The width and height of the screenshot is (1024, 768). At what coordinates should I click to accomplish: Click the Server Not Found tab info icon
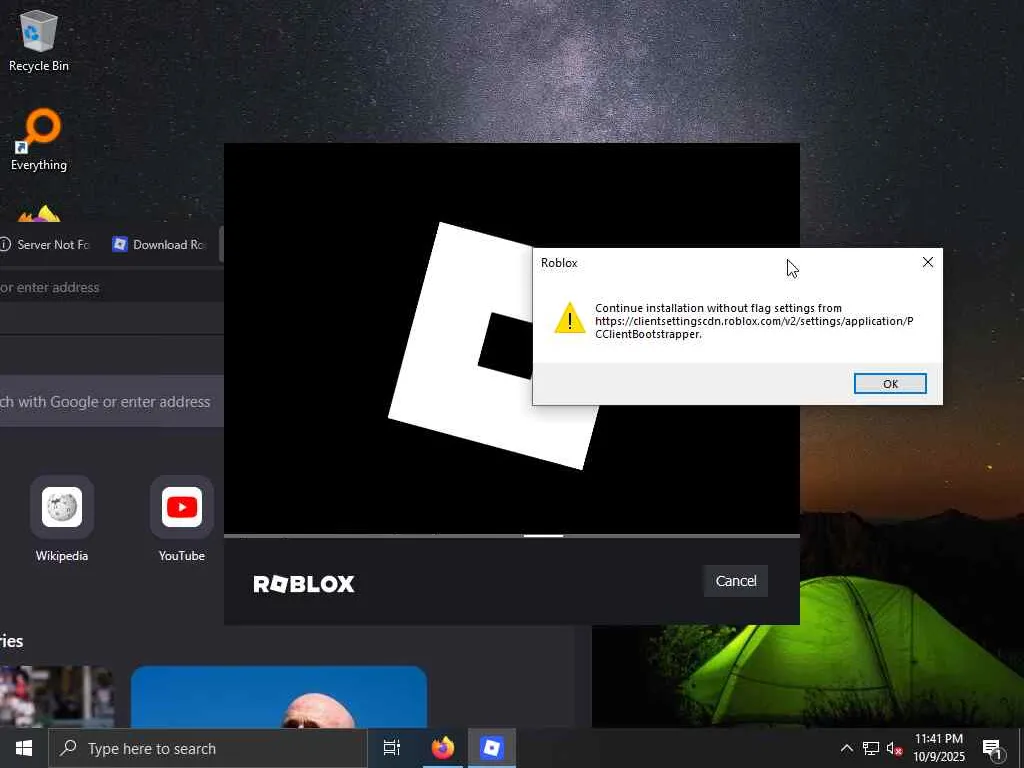click(5, 244)
